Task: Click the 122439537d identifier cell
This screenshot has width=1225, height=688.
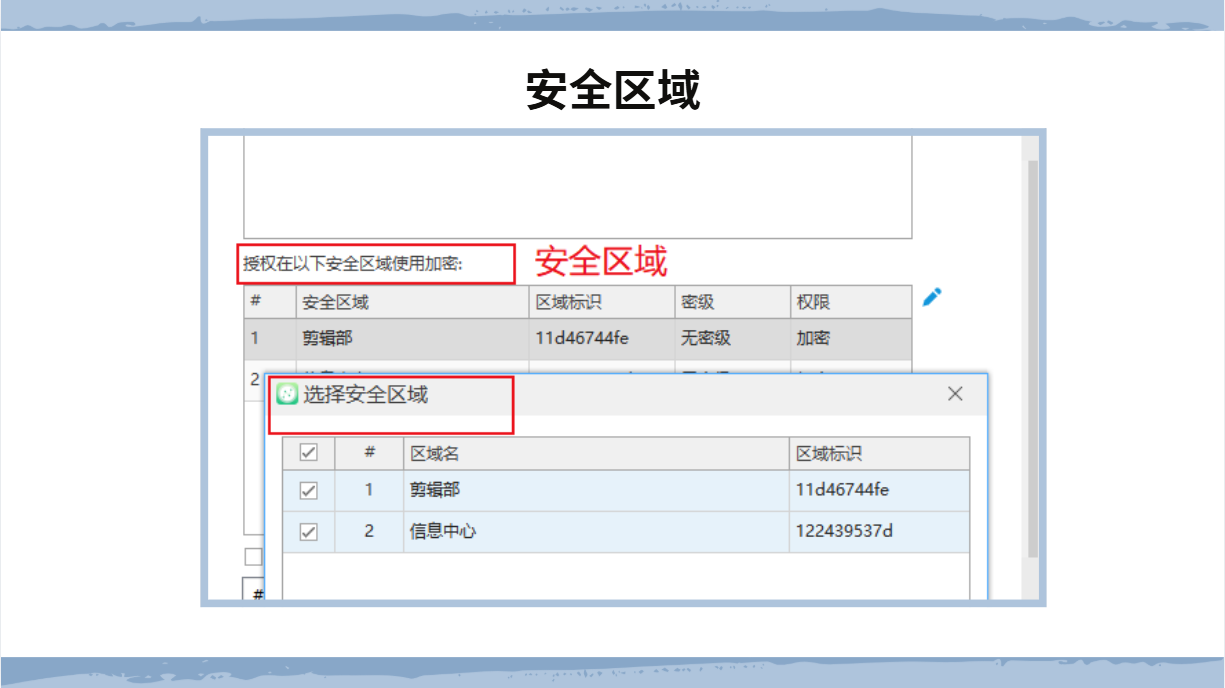Action: [x=844, y=531]
